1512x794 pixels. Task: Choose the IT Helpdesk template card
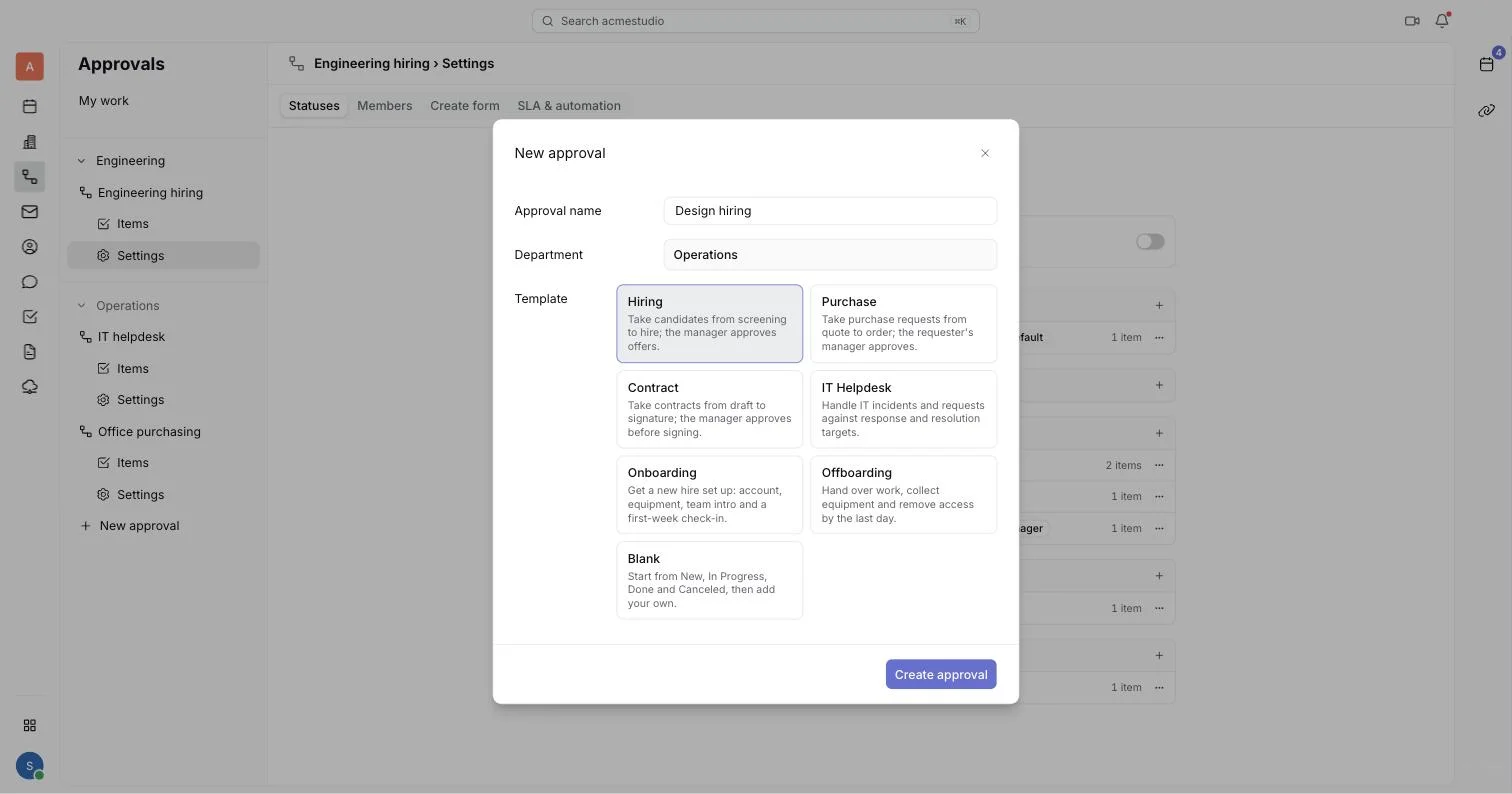pos(904,409)
